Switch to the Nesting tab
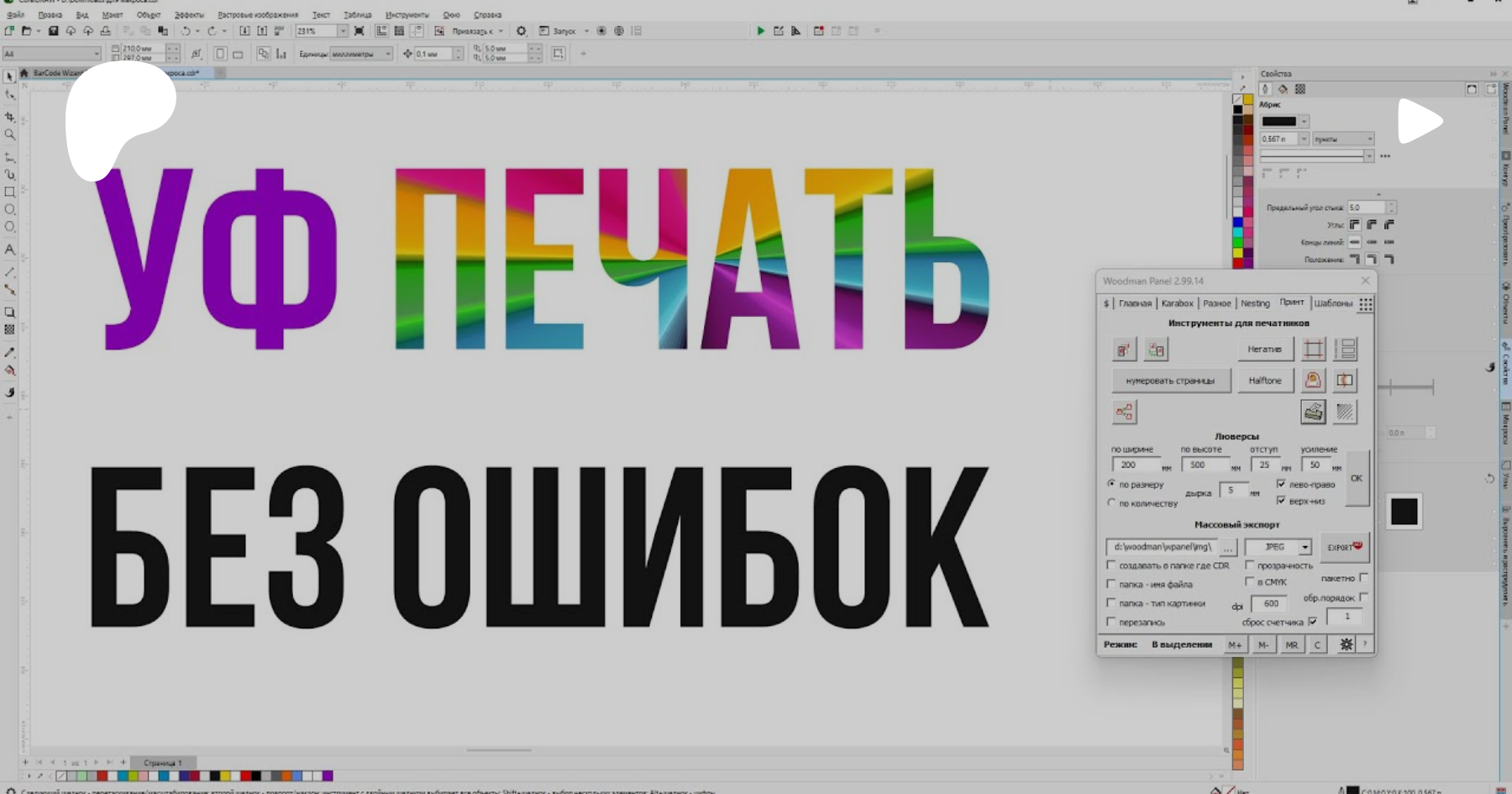1512x794 pixels. [x=1255, y=303]
